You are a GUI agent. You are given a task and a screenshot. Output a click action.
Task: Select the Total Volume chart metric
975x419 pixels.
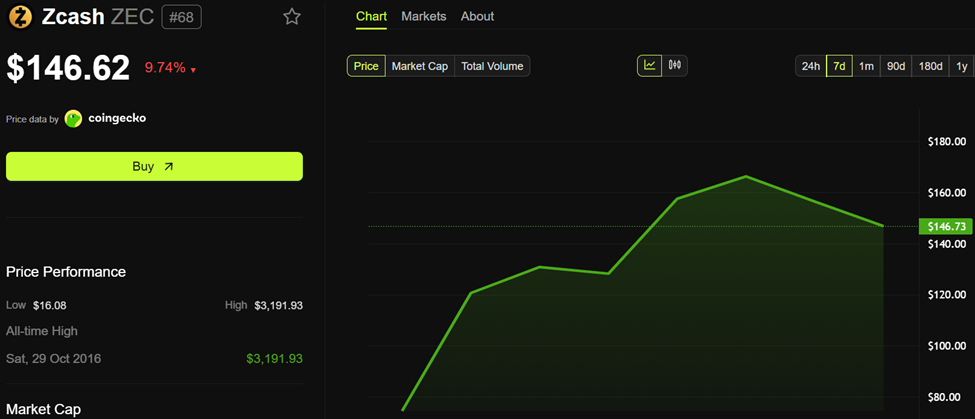[492, 66]
